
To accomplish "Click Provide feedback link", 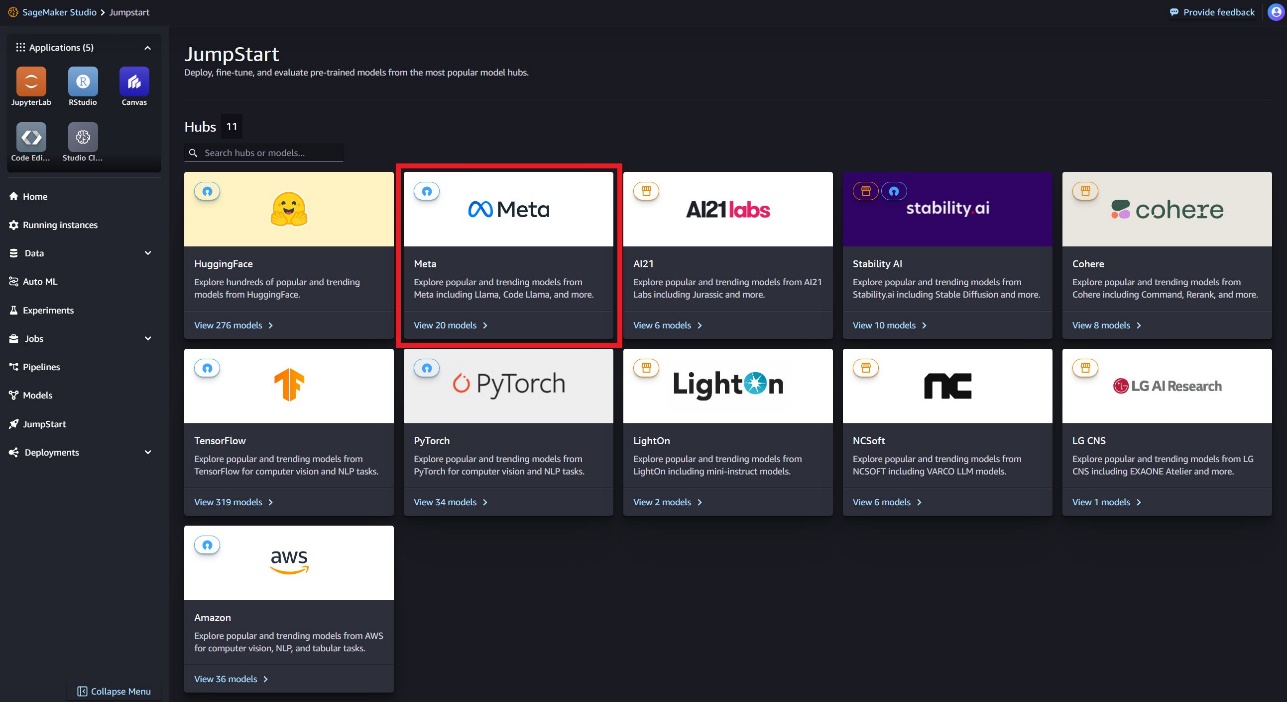I will point(1212,12).
